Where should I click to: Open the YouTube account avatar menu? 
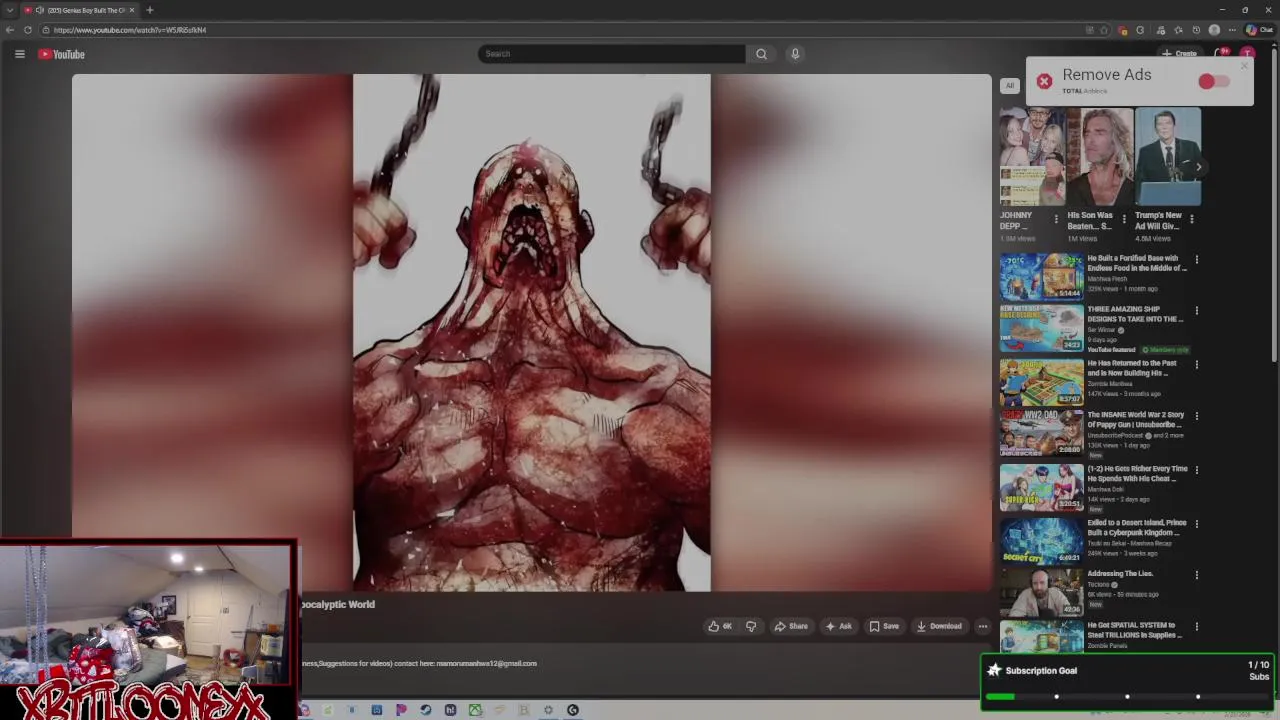pos(1247,54)
